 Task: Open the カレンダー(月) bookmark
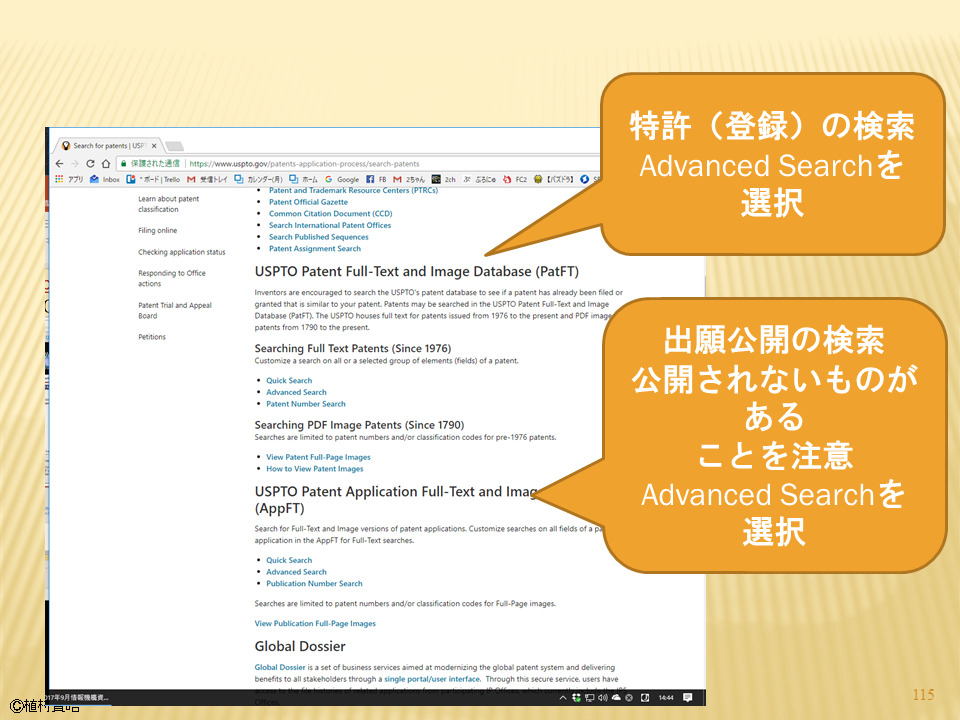click(x=258, y=179)
